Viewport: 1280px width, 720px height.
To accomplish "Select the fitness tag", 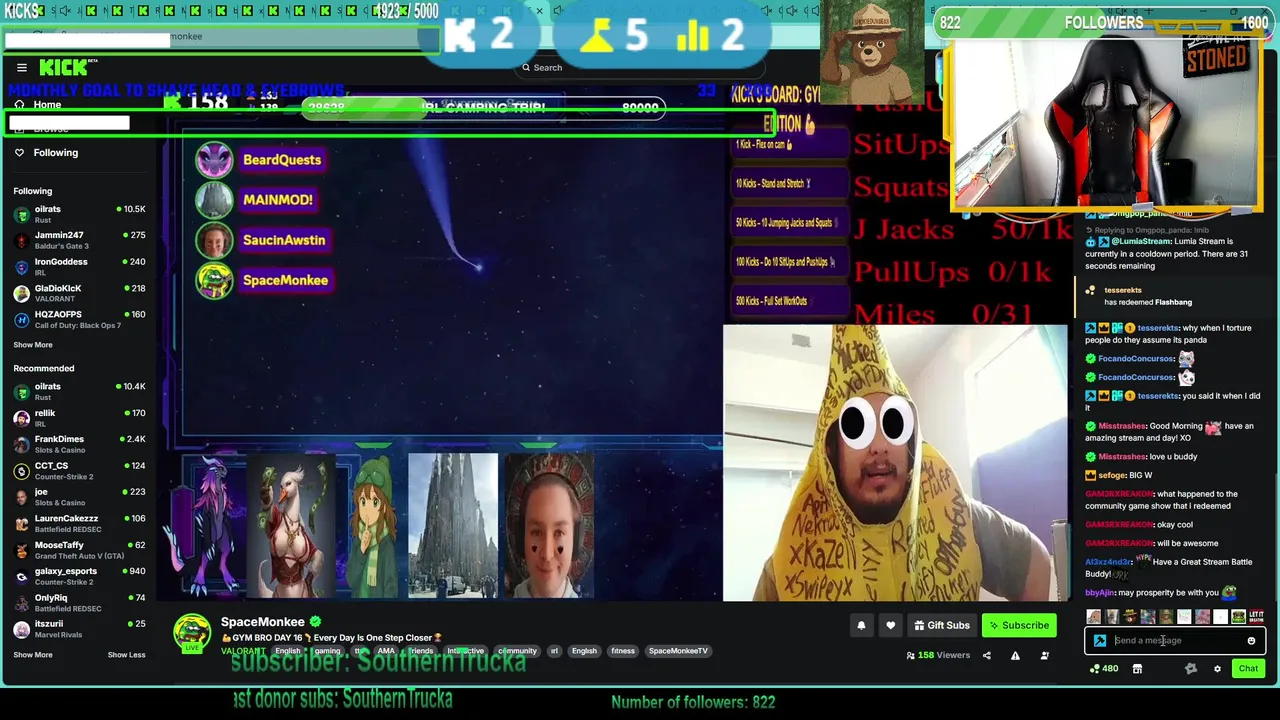I will [623, 652].
